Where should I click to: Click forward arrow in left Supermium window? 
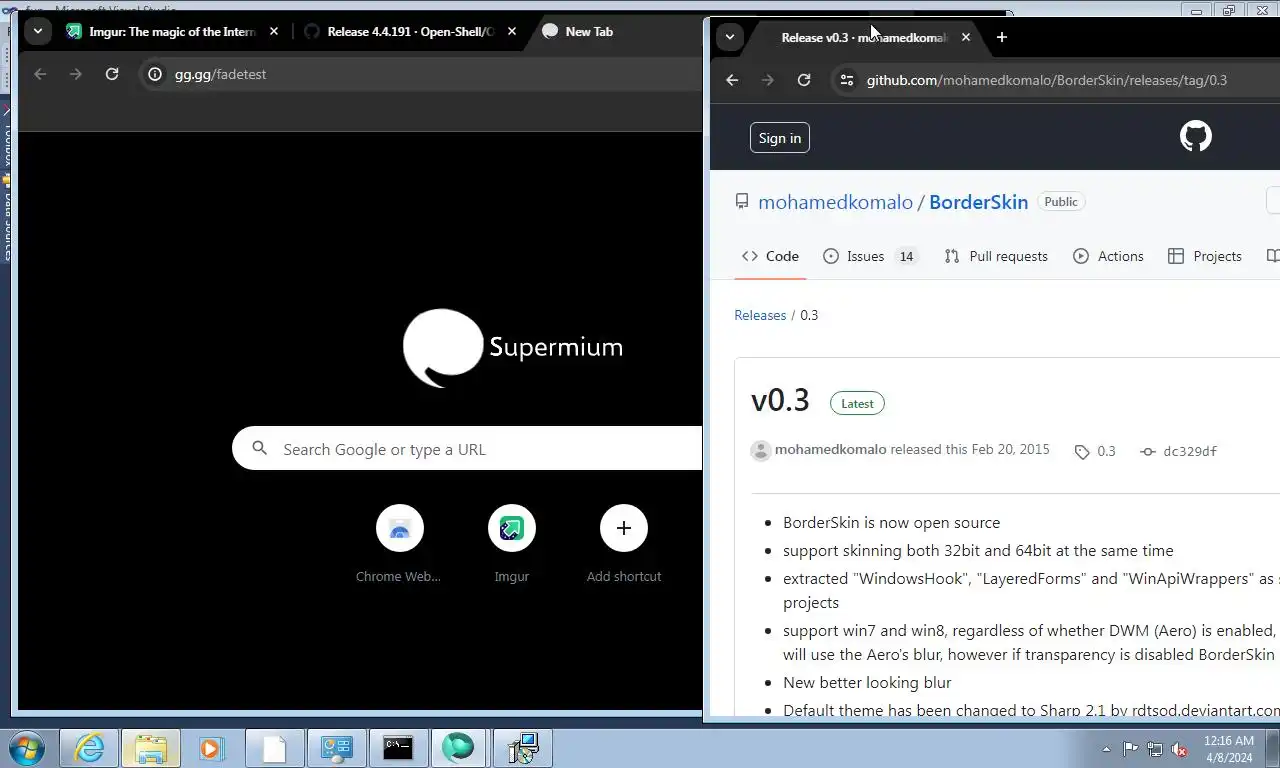click(x=76, y=74)
